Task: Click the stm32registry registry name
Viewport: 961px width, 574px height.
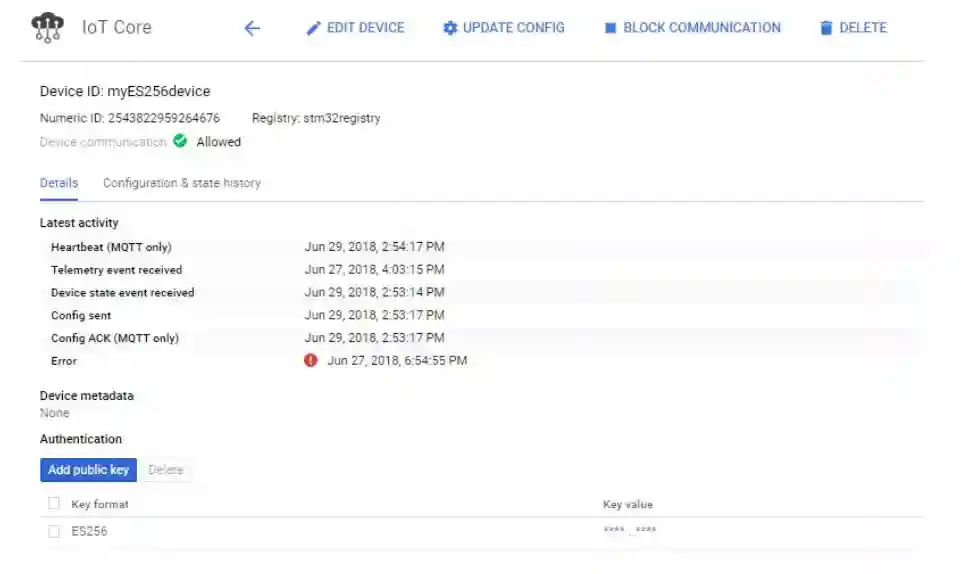Action: click(341, 118)
